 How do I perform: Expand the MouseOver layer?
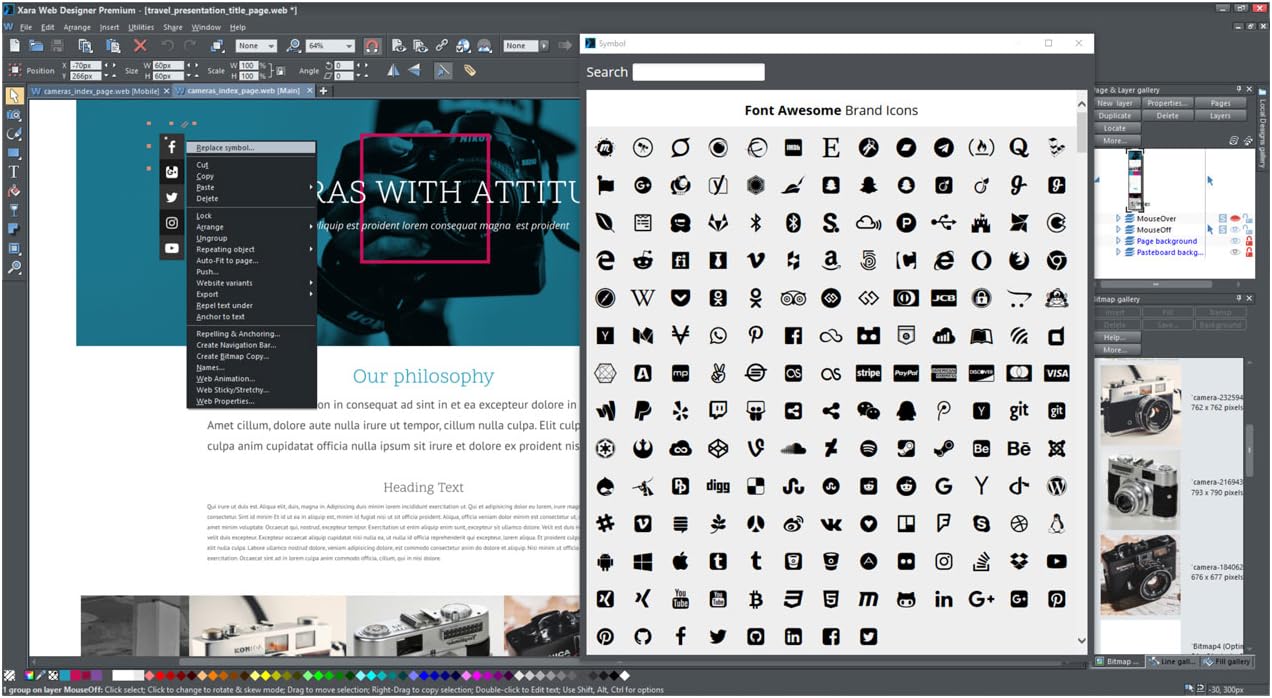click(1119, 219)
